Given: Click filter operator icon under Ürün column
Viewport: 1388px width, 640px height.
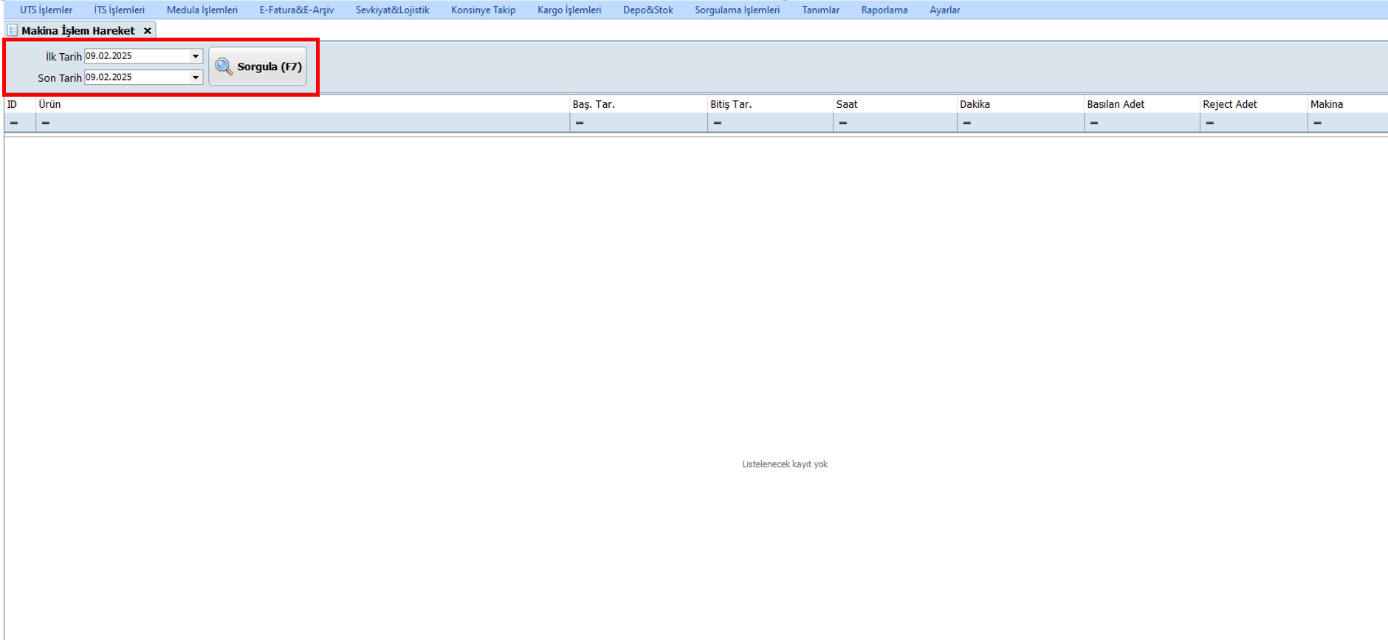Looking at the screenshot, I should pyautogui.click(x=46, y=123).
